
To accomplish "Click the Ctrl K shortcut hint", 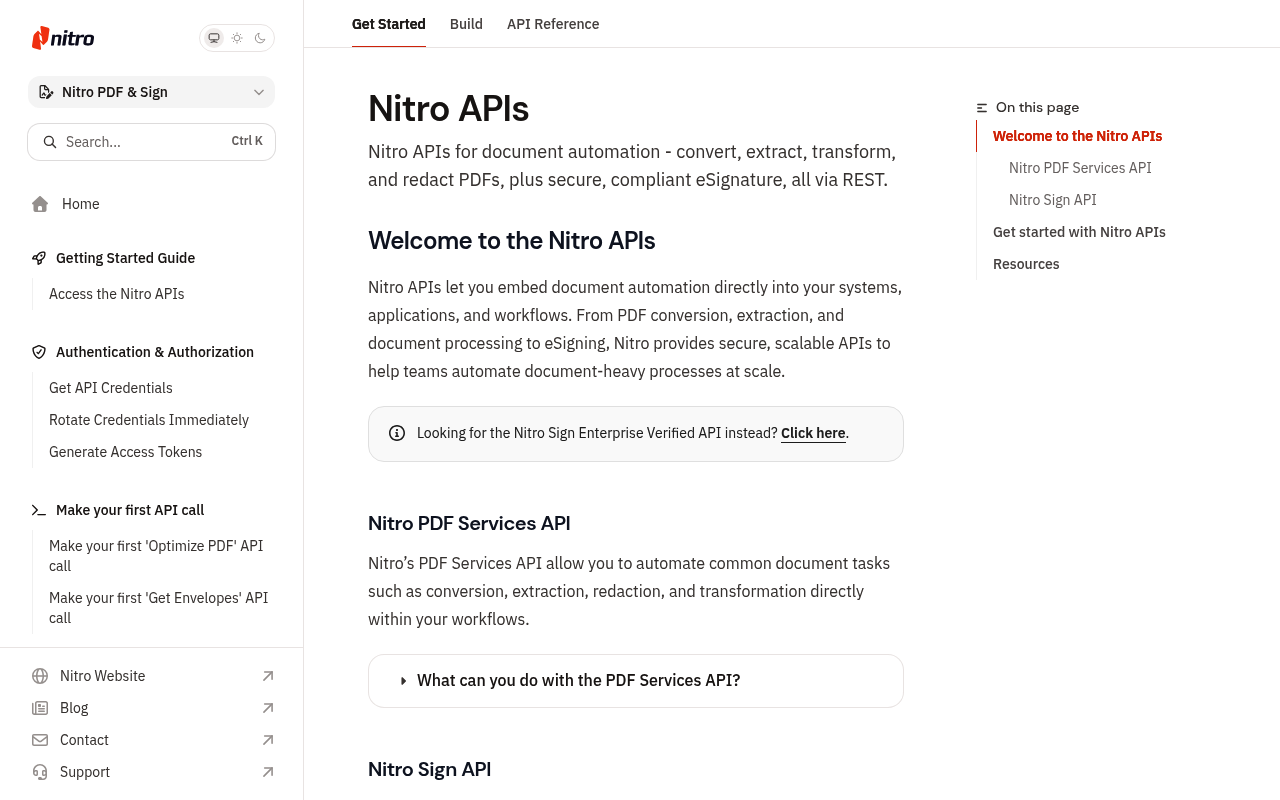I will [247, 142].
